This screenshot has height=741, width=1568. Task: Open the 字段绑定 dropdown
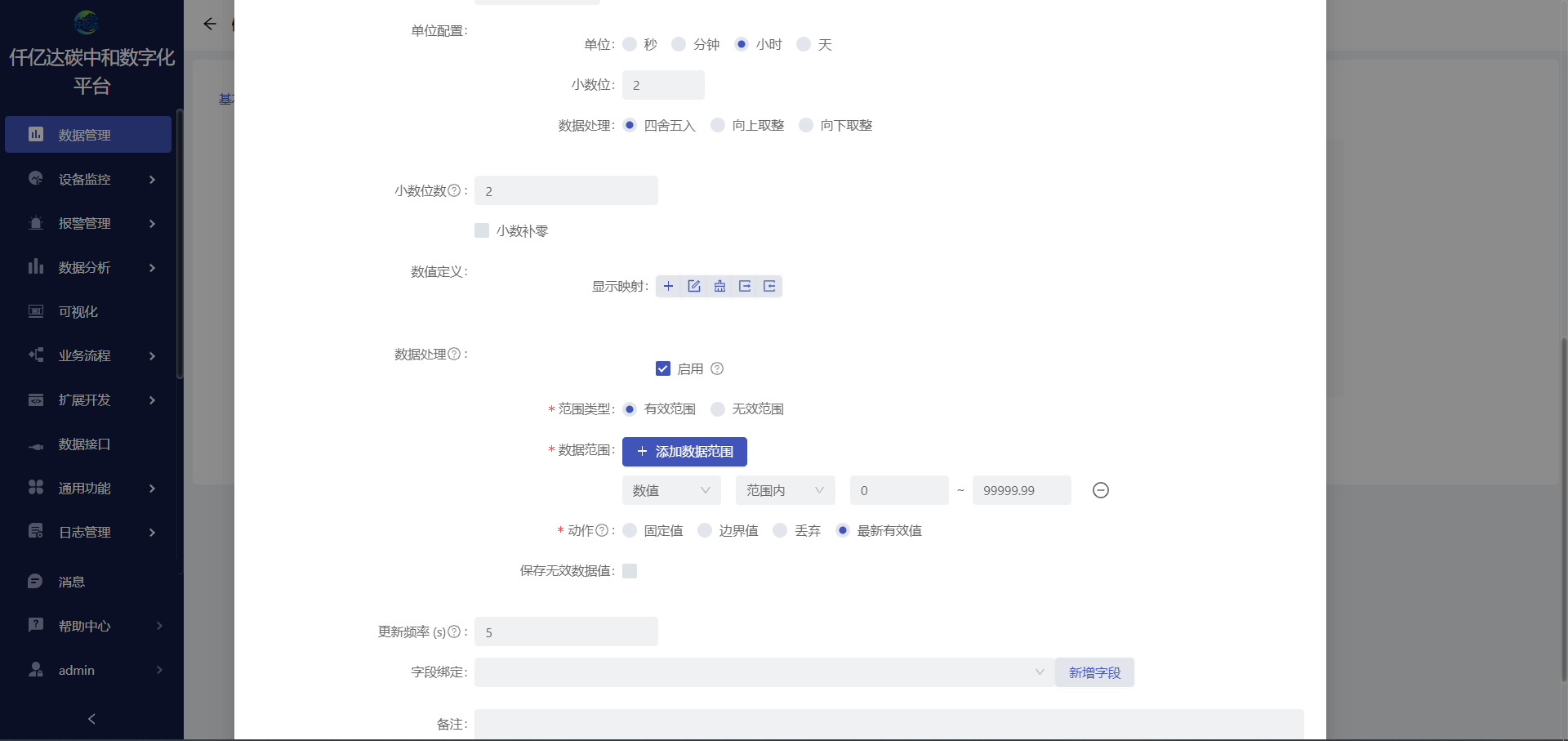click(x=764, y=672)
